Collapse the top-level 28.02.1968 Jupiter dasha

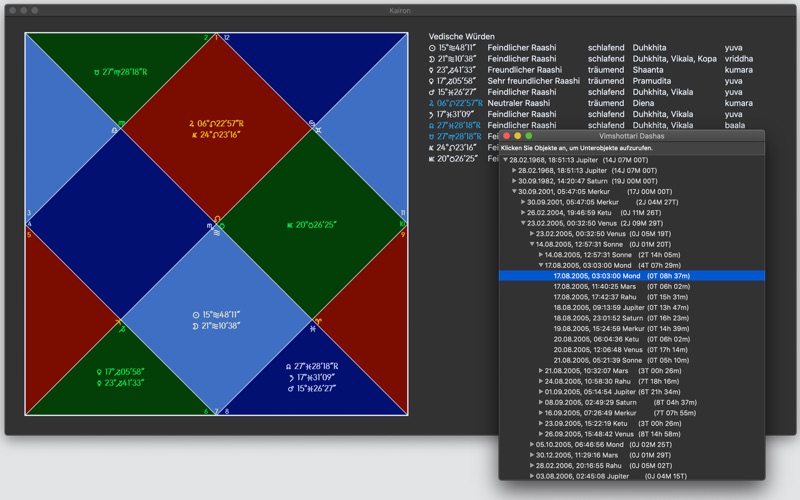click(x=506, y=160)
